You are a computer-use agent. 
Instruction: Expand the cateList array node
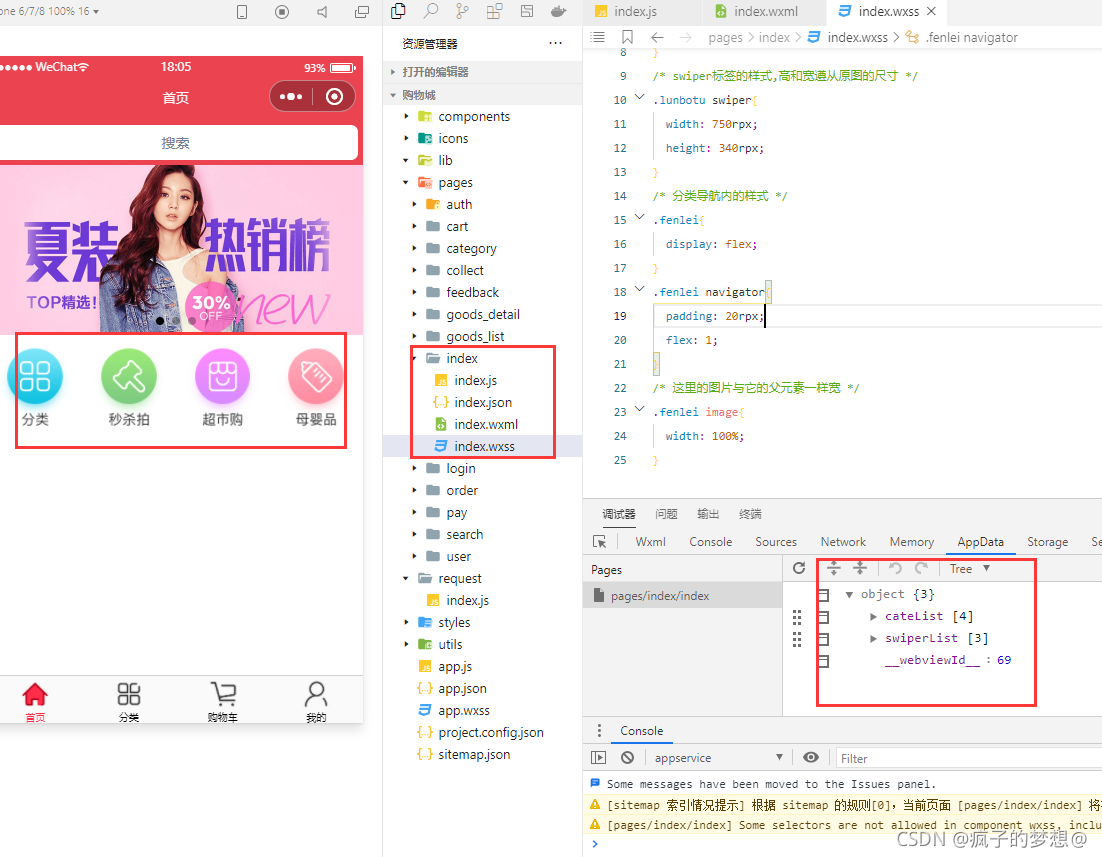pos(873,617)
